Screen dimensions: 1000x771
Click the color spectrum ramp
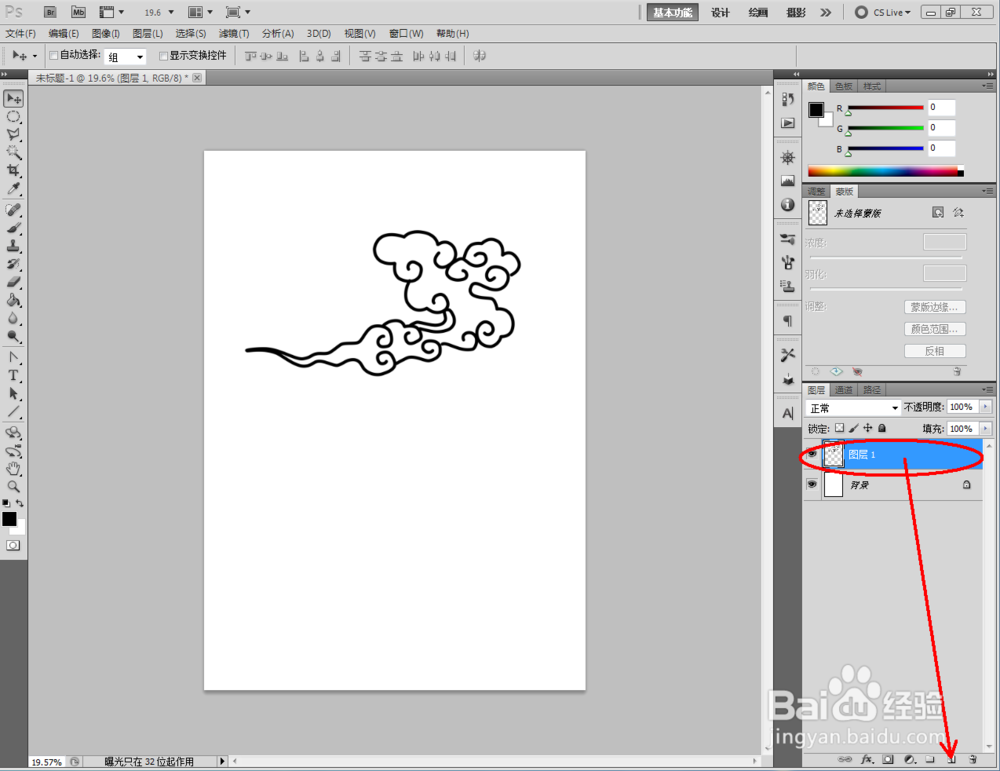886,171
